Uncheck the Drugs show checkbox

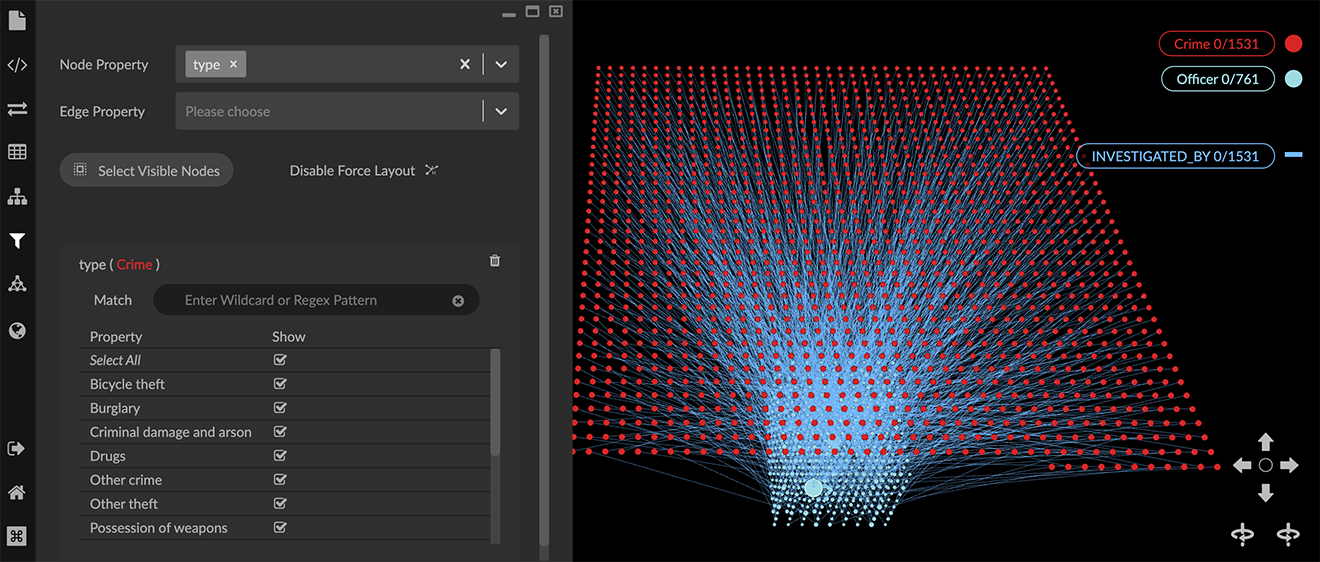point(280,456)
